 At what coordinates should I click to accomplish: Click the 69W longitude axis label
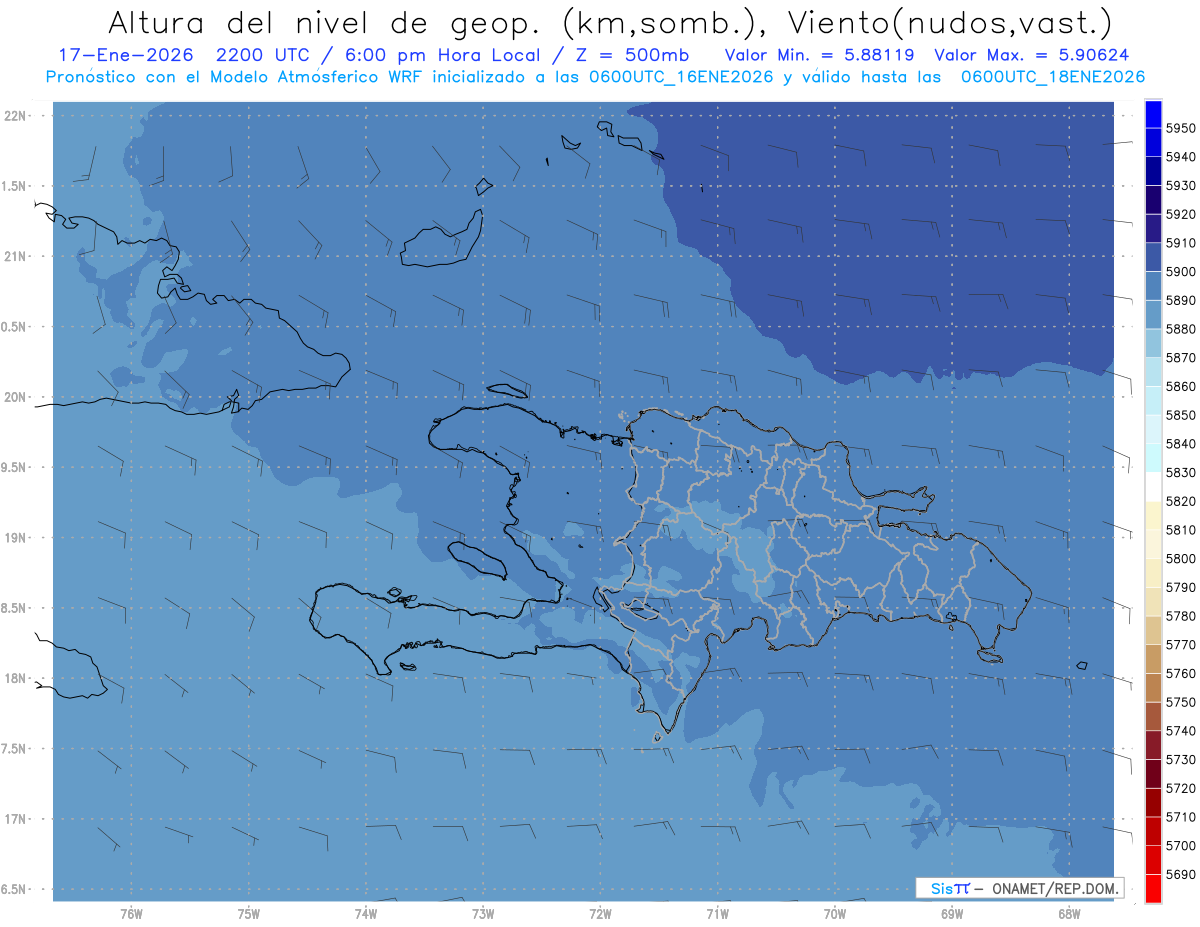952,913
